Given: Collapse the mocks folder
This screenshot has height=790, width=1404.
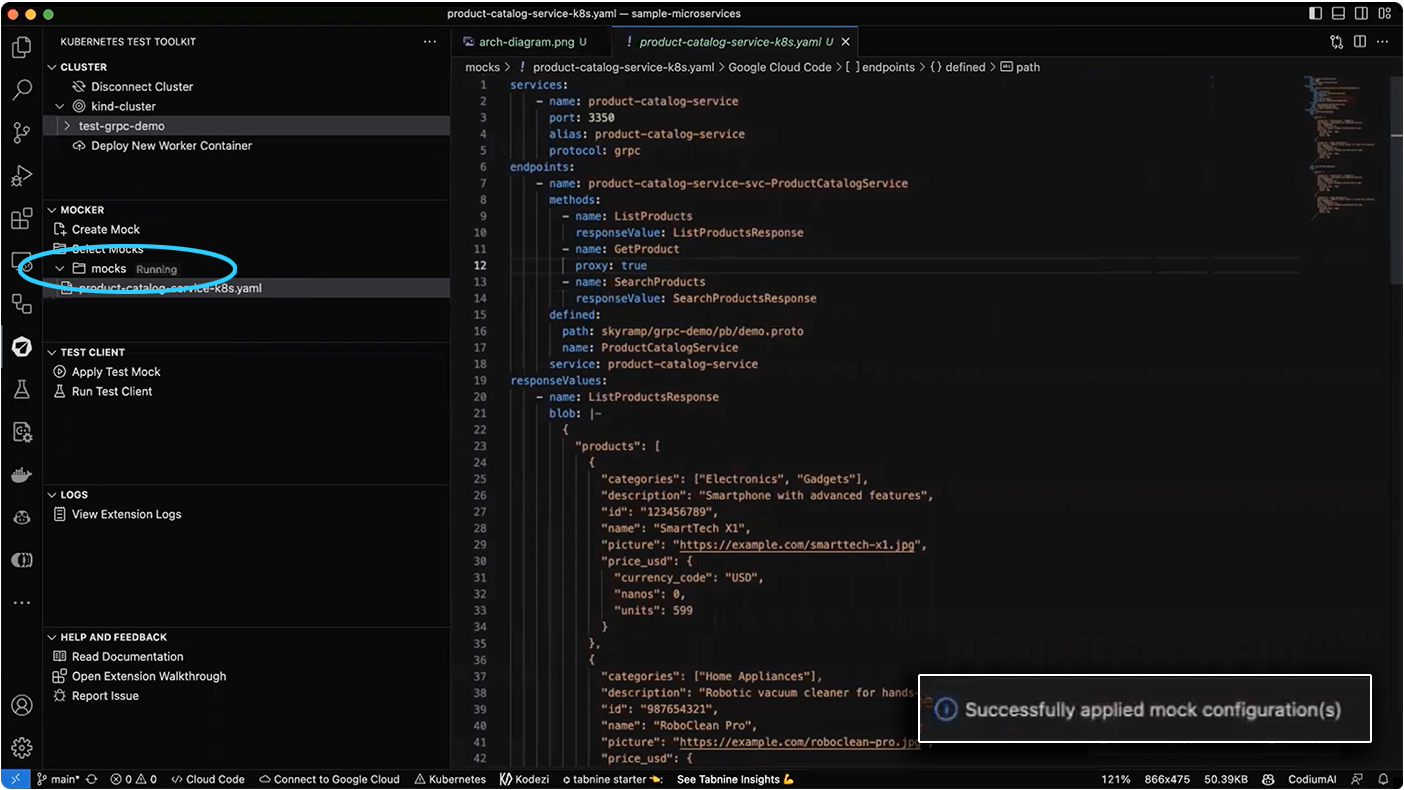Looking at the screenshot, I should [x=60, y=269].
